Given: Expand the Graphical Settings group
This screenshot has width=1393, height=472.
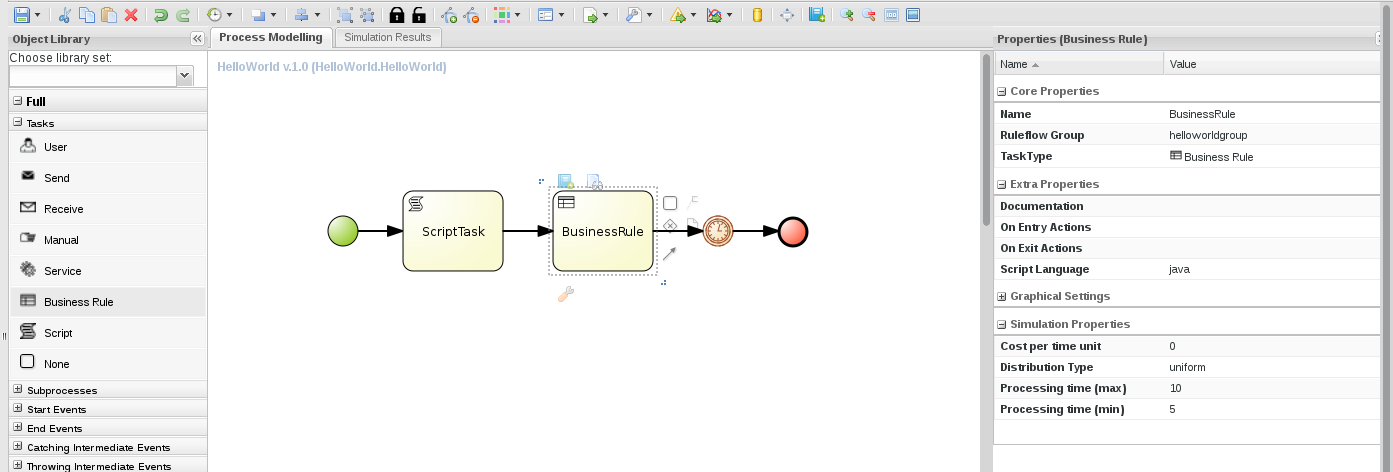Looking at the screenshot, I should 1002,296.
